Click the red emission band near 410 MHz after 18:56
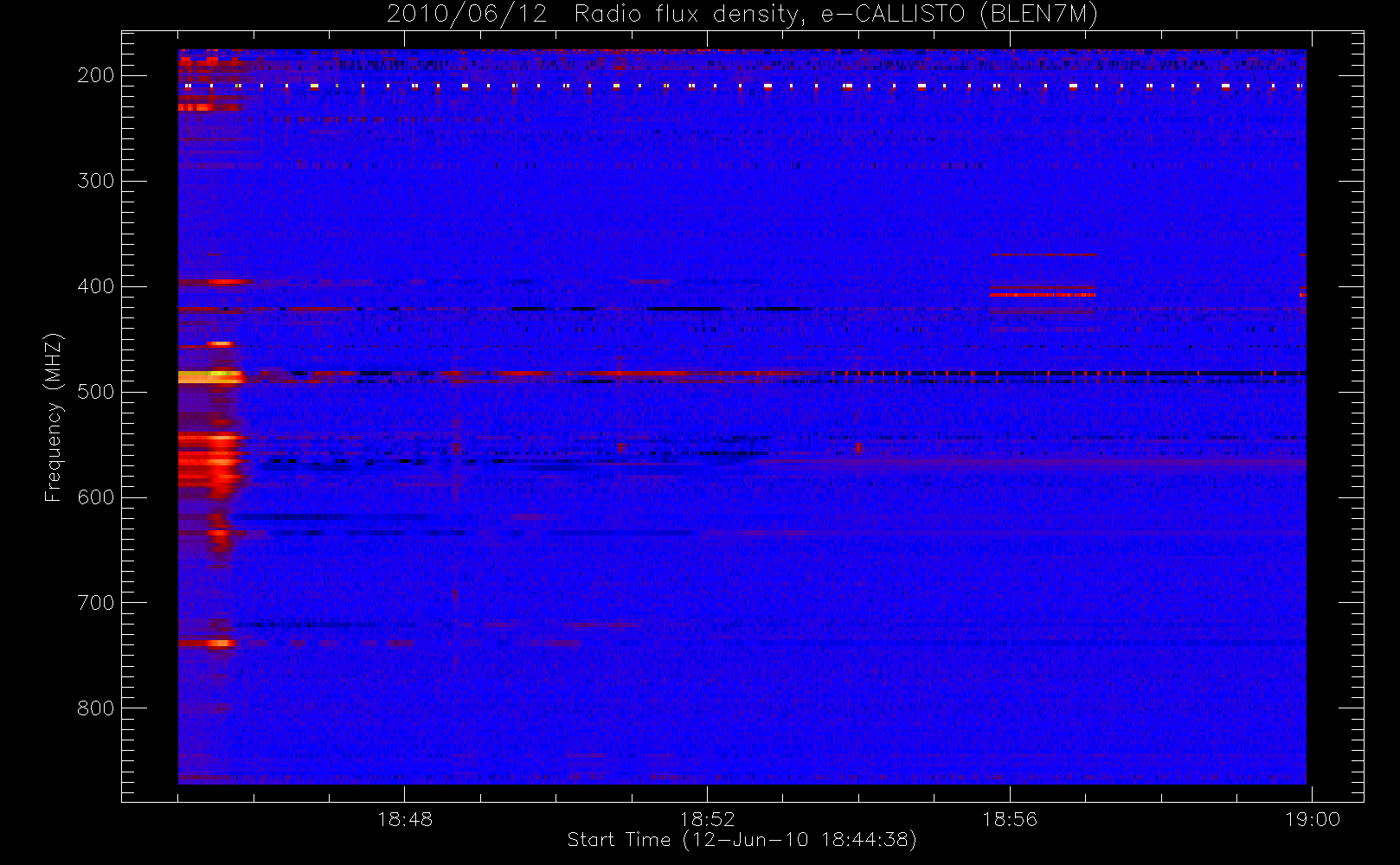The height and width of the screenshot is (865, 1400). pyautogui.click(x=1043, y=295)
